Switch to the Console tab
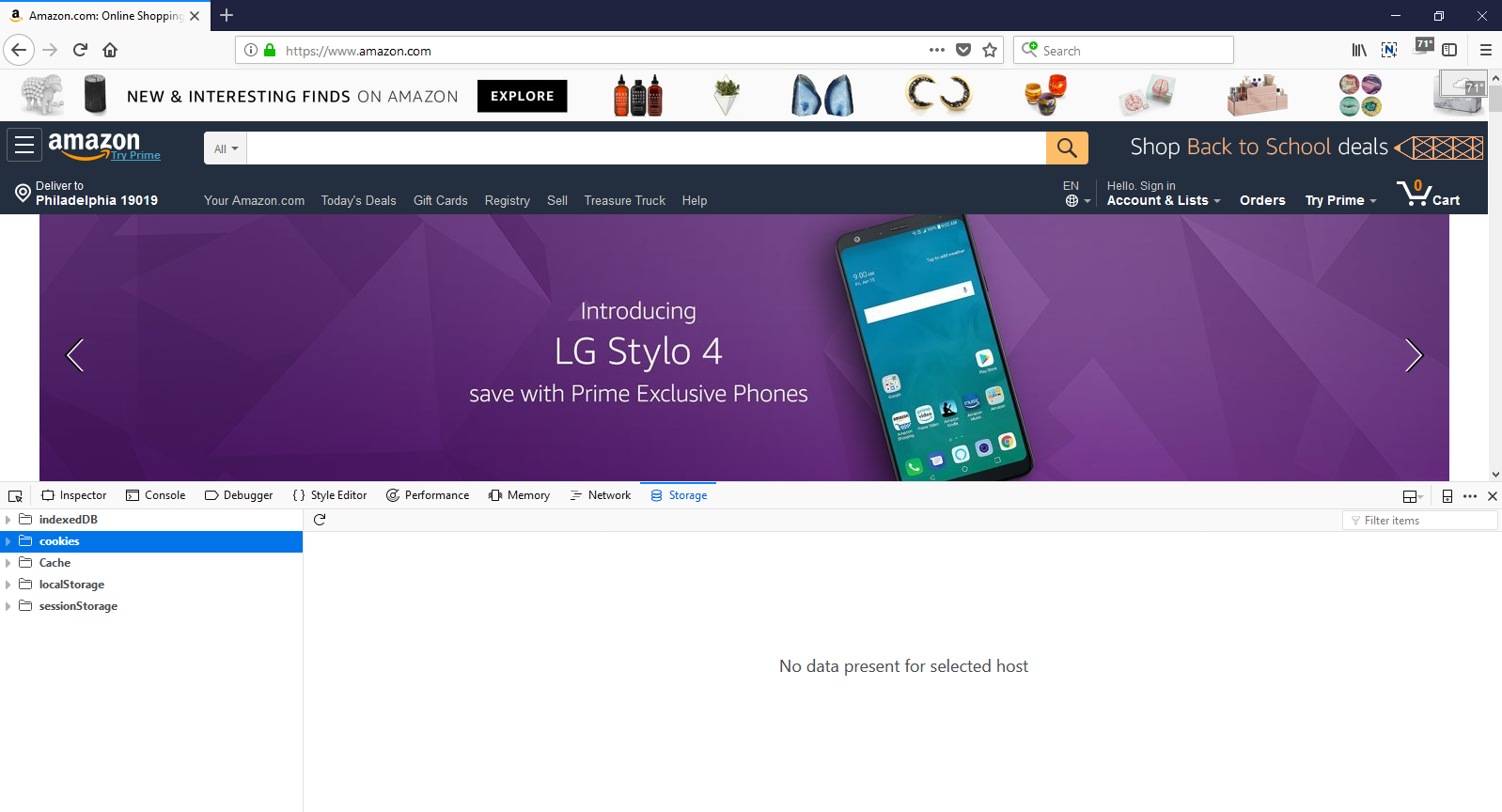1502x812 pixels. point(156,495)
